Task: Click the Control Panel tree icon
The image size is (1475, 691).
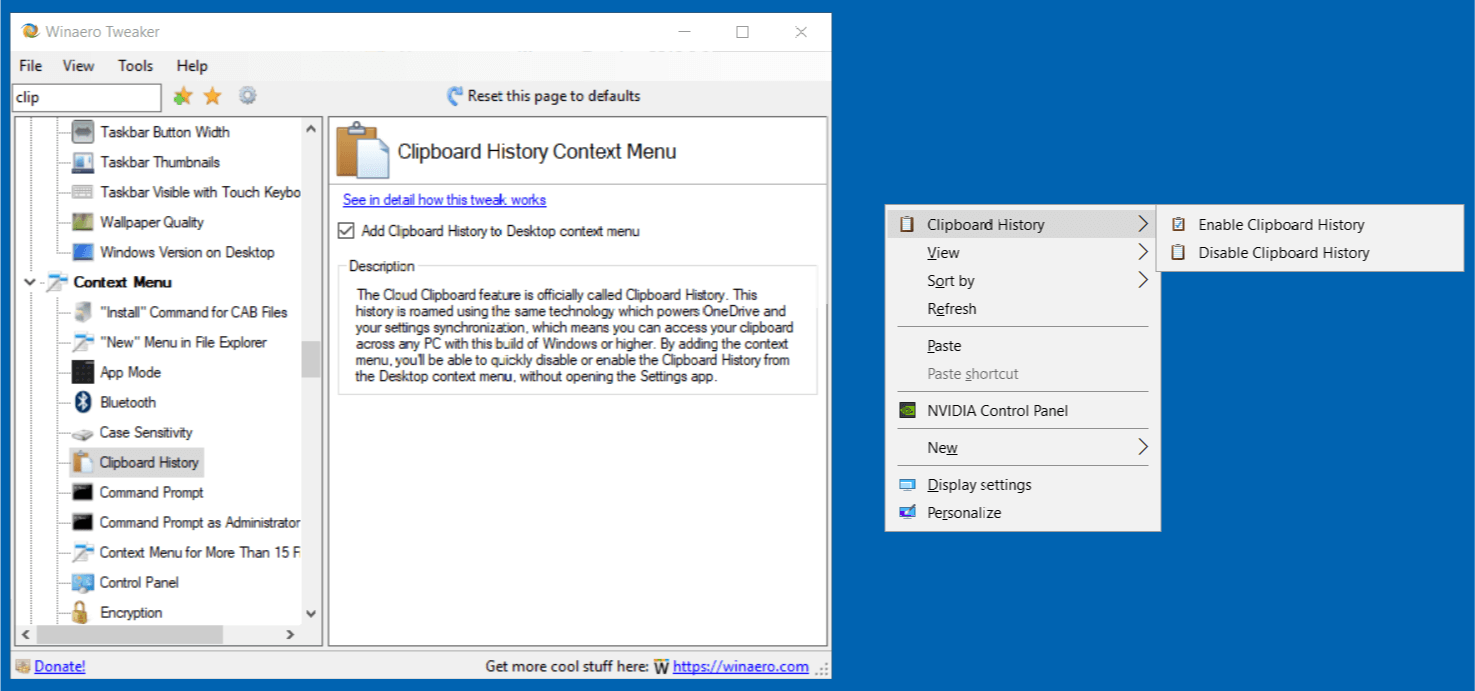Action: 83,582
